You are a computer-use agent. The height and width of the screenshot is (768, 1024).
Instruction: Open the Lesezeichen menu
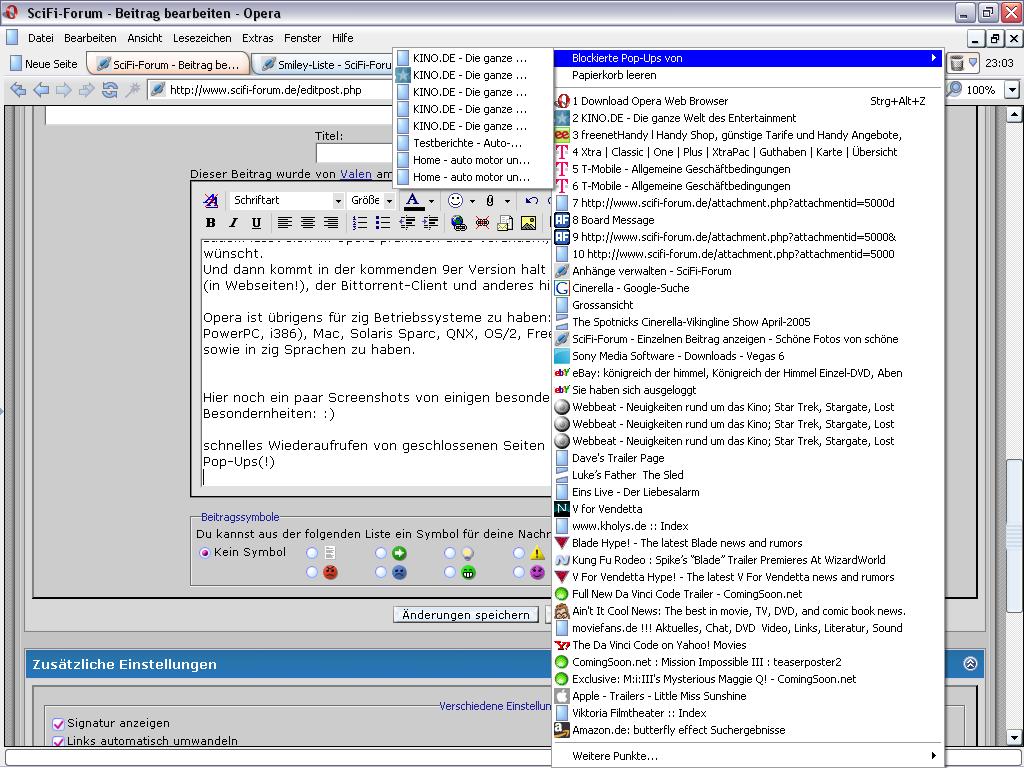point(202,38)
